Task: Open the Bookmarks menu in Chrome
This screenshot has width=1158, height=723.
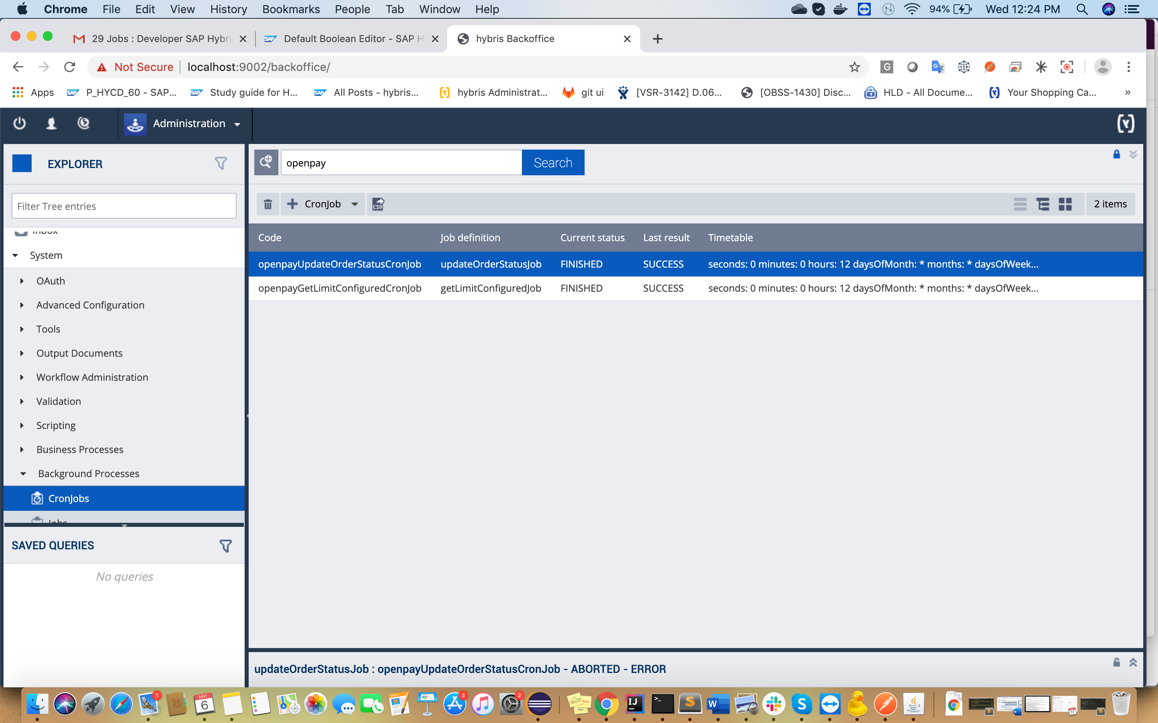Action: coord(290,9)
